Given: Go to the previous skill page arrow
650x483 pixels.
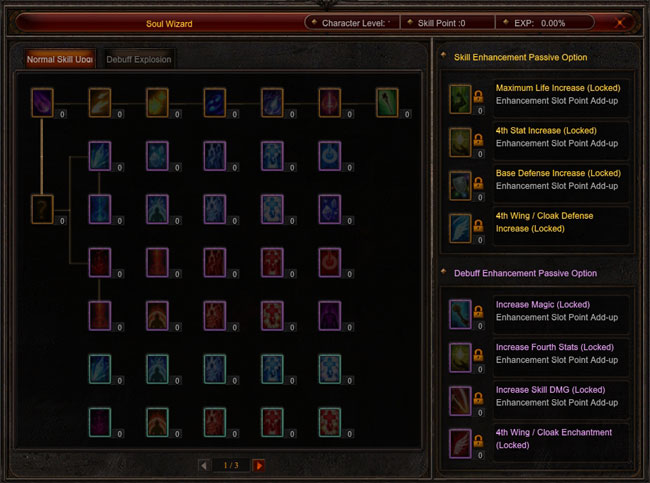Looking at the screenshot, I should (204, 466).
